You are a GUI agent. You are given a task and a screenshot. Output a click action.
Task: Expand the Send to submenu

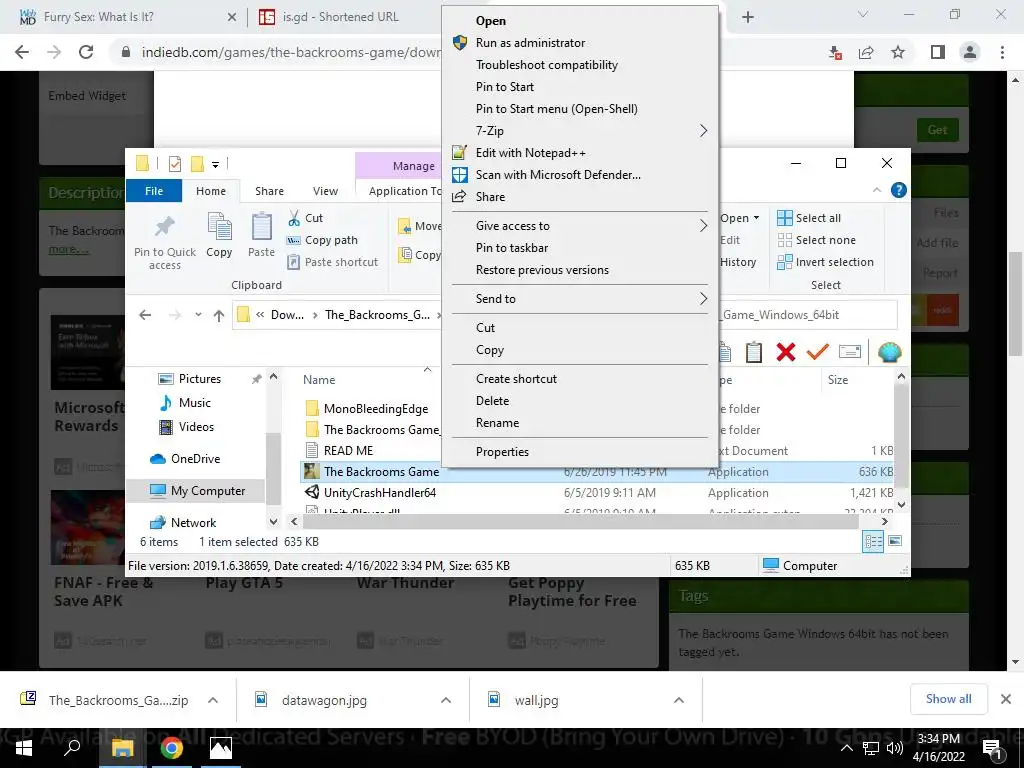coord(581,298)
